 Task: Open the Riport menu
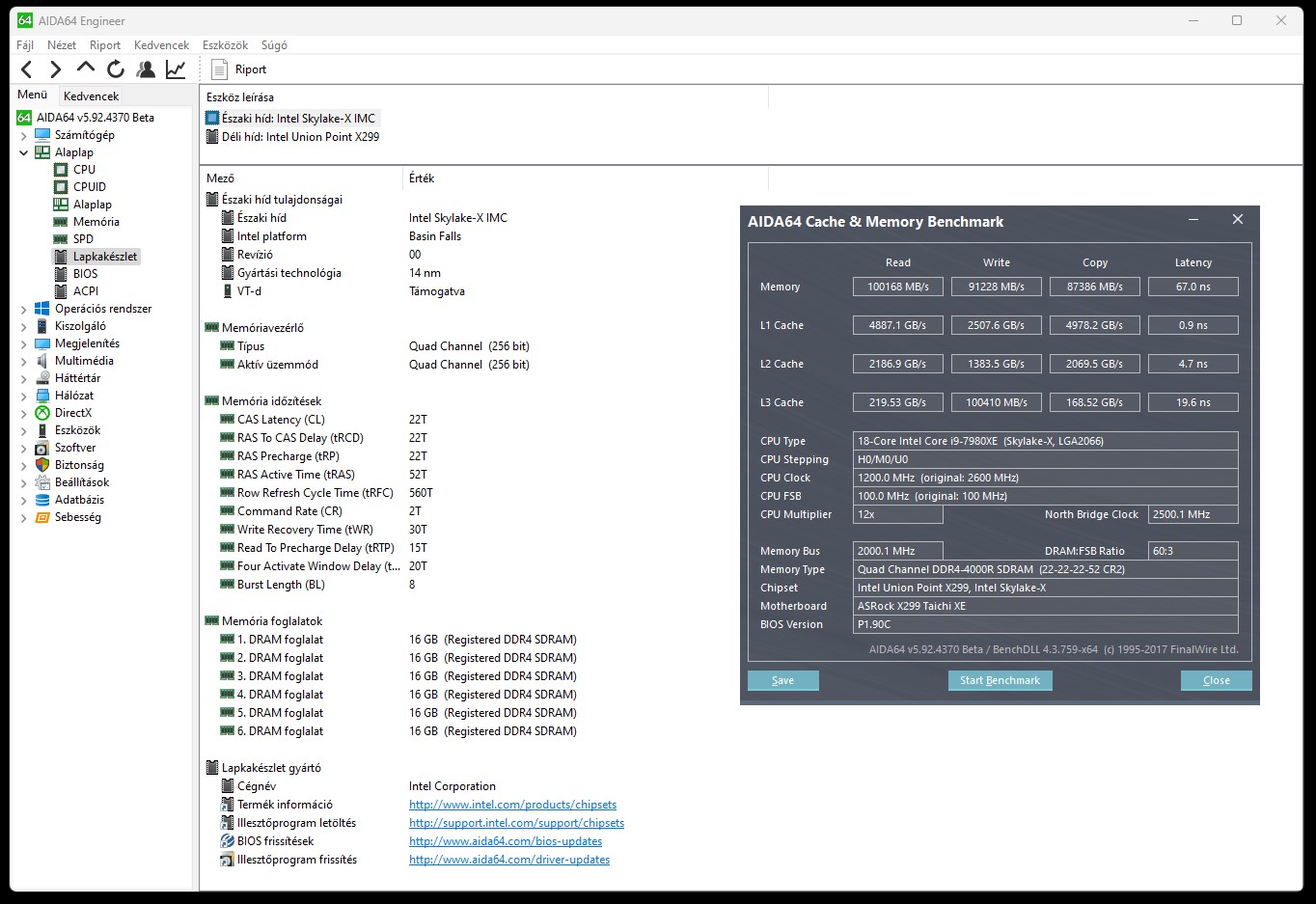pos(105,45)
